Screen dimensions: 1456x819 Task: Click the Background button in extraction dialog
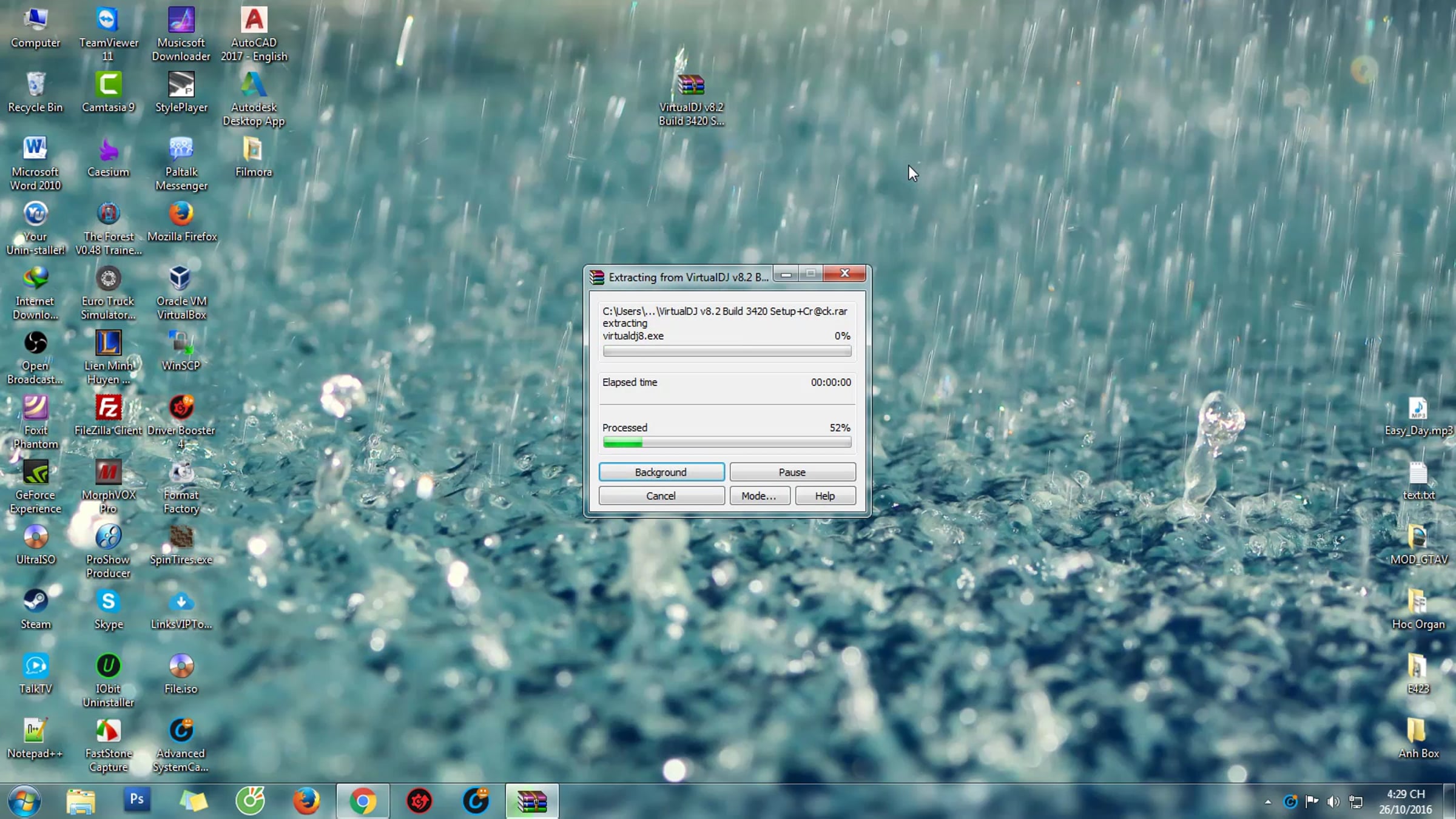[x=661, y=471]
